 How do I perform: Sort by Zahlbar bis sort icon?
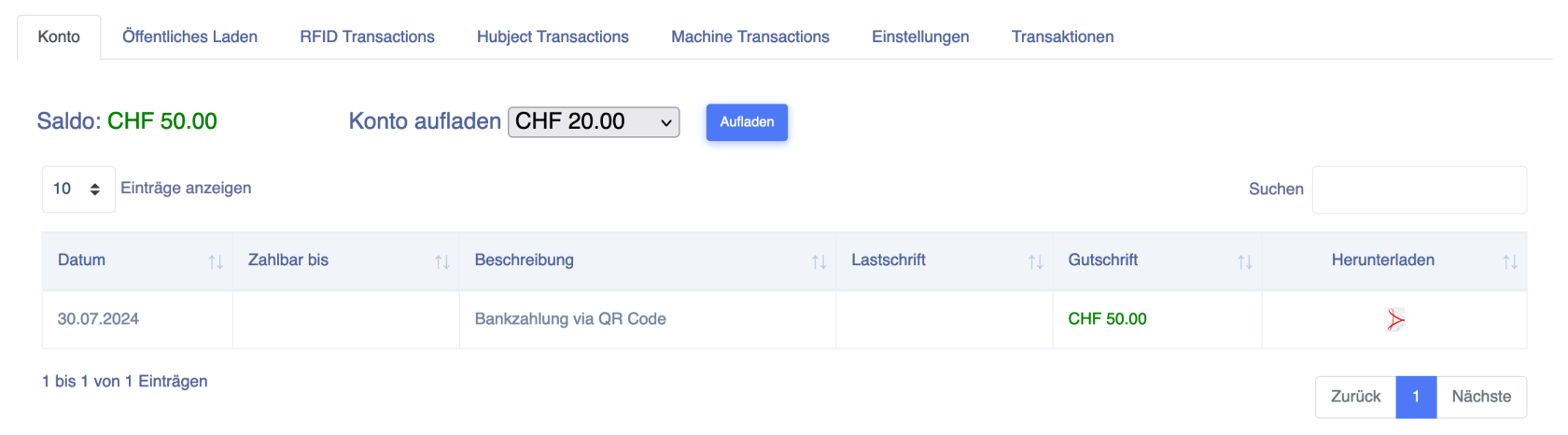tap(442, 262)
